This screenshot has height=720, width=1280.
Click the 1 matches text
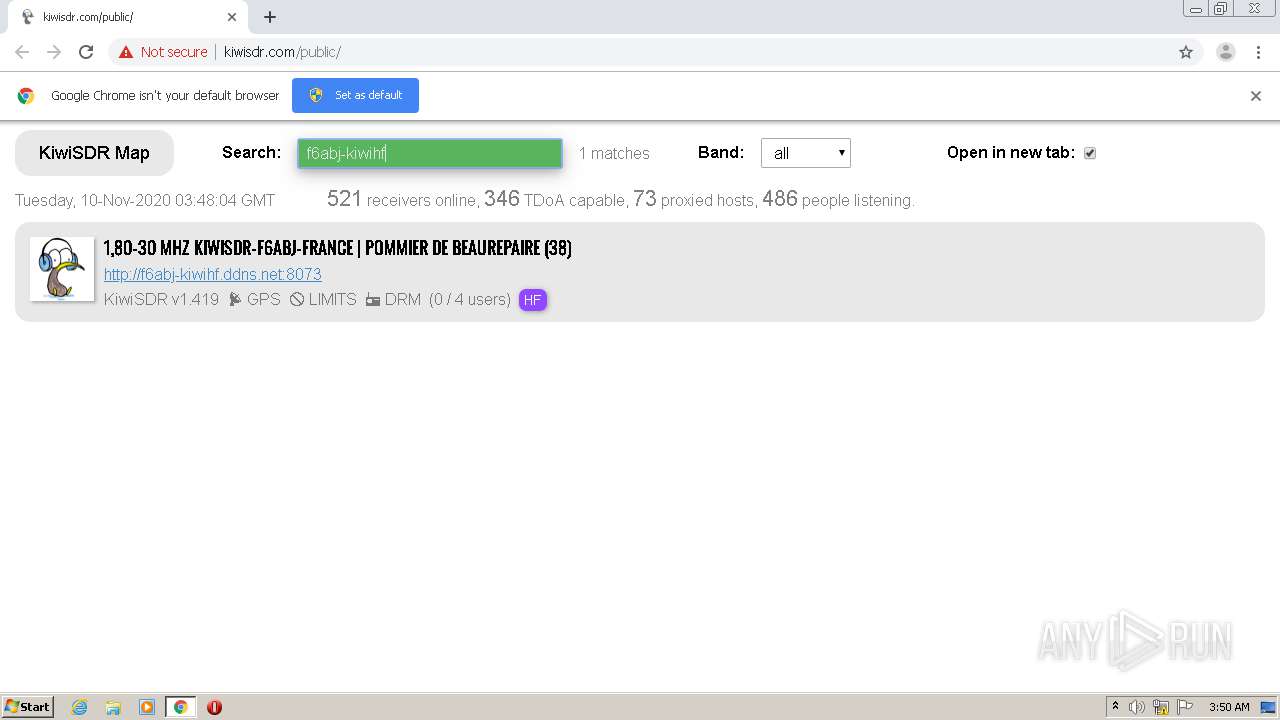tap(614, 153)
